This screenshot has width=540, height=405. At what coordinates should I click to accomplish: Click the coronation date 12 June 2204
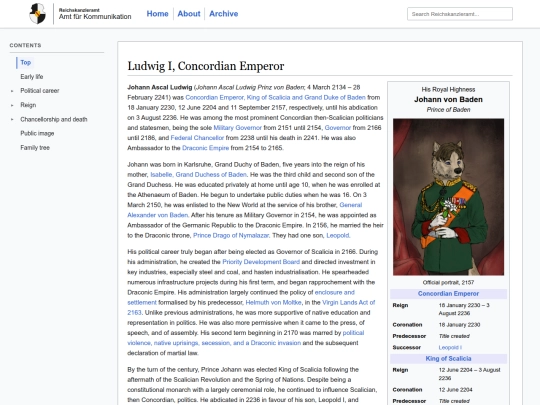tap(456, 390)
